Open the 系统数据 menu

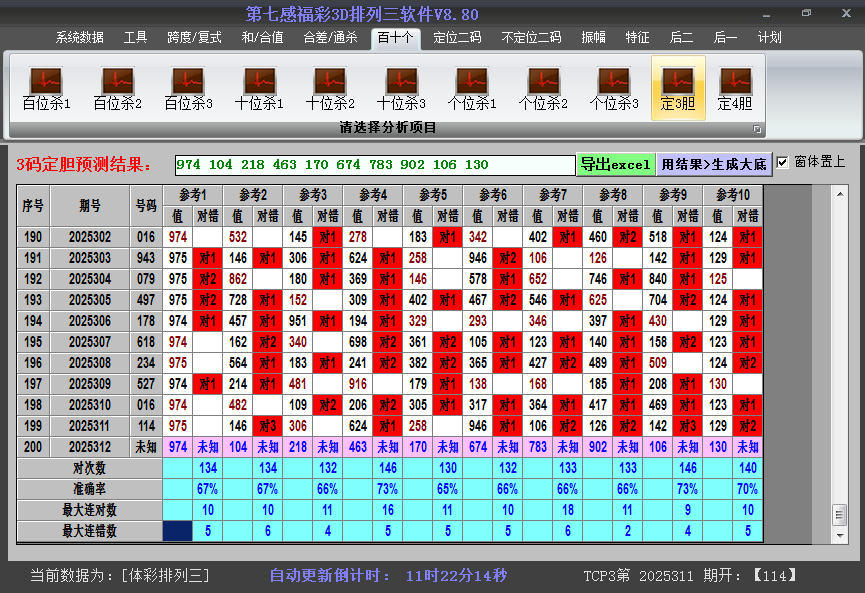[x=80, y=38]
